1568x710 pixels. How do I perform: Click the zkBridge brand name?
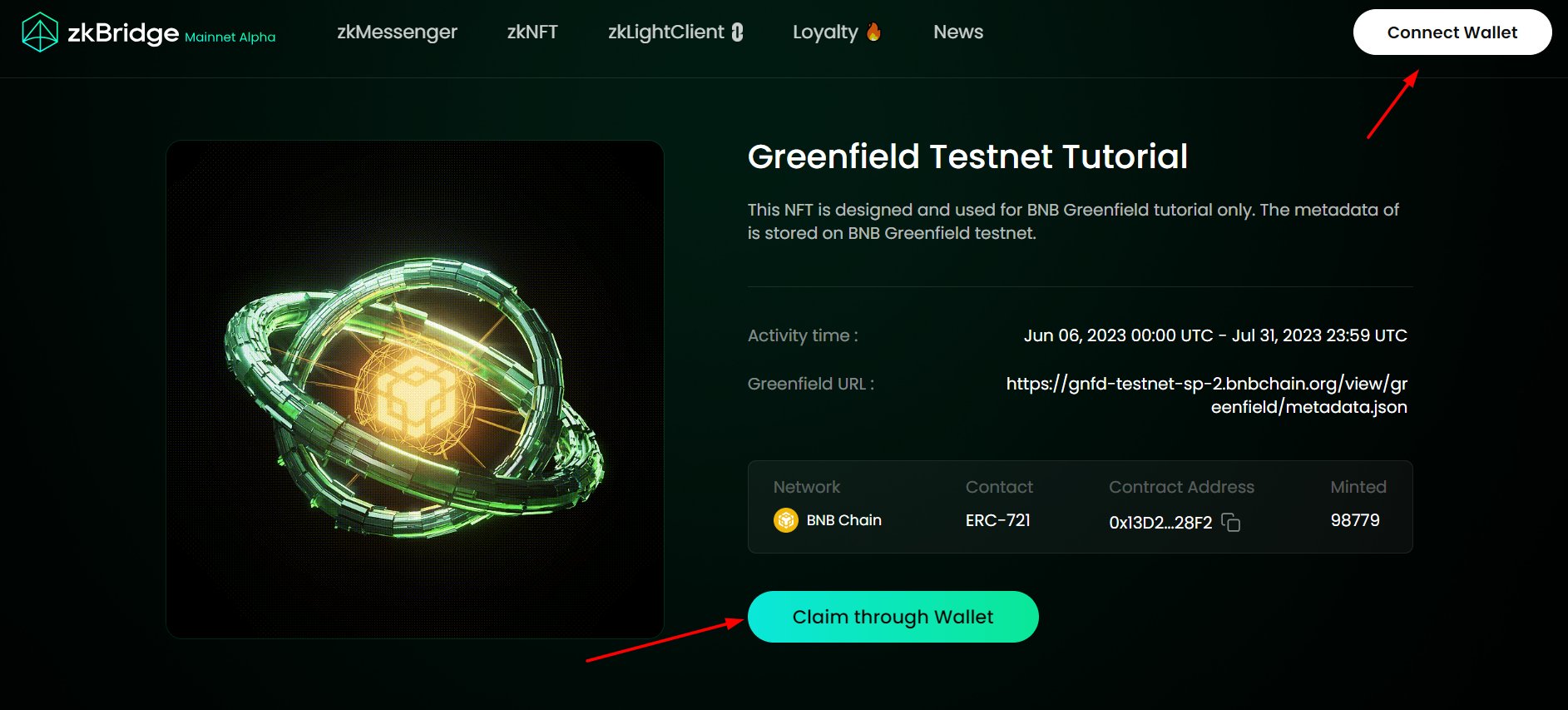coord(123,32)
